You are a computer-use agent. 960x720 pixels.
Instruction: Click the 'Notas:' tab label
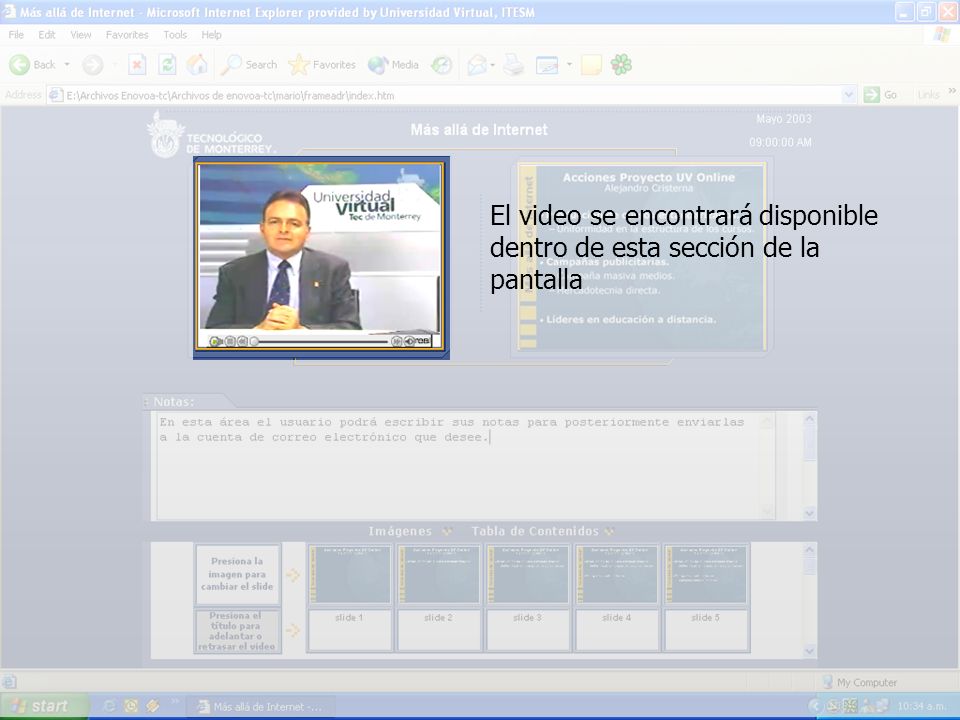click(174, 402)
